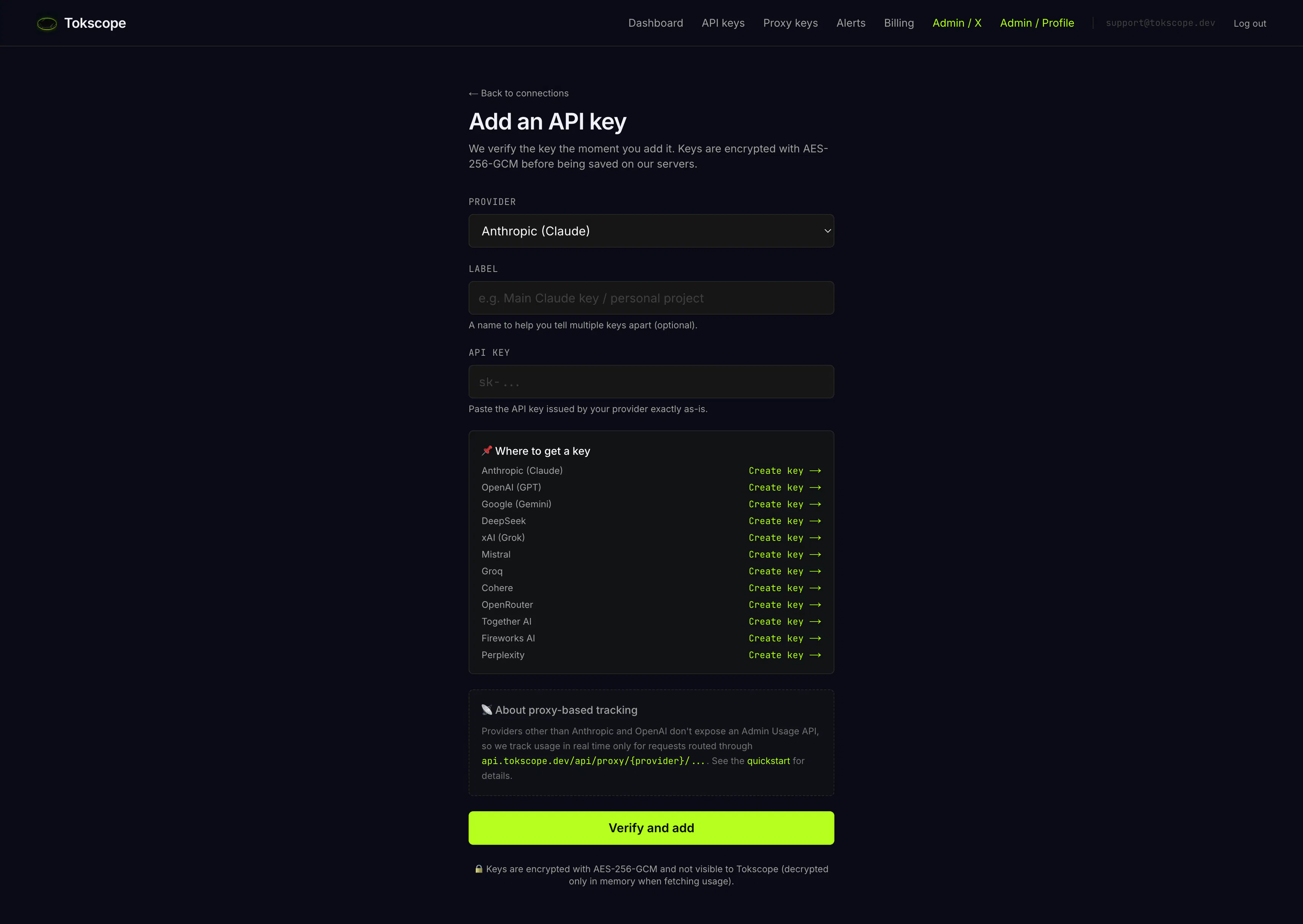
Task: Click support@tokscope.dev account email
Action: [x=1160, y=23]
